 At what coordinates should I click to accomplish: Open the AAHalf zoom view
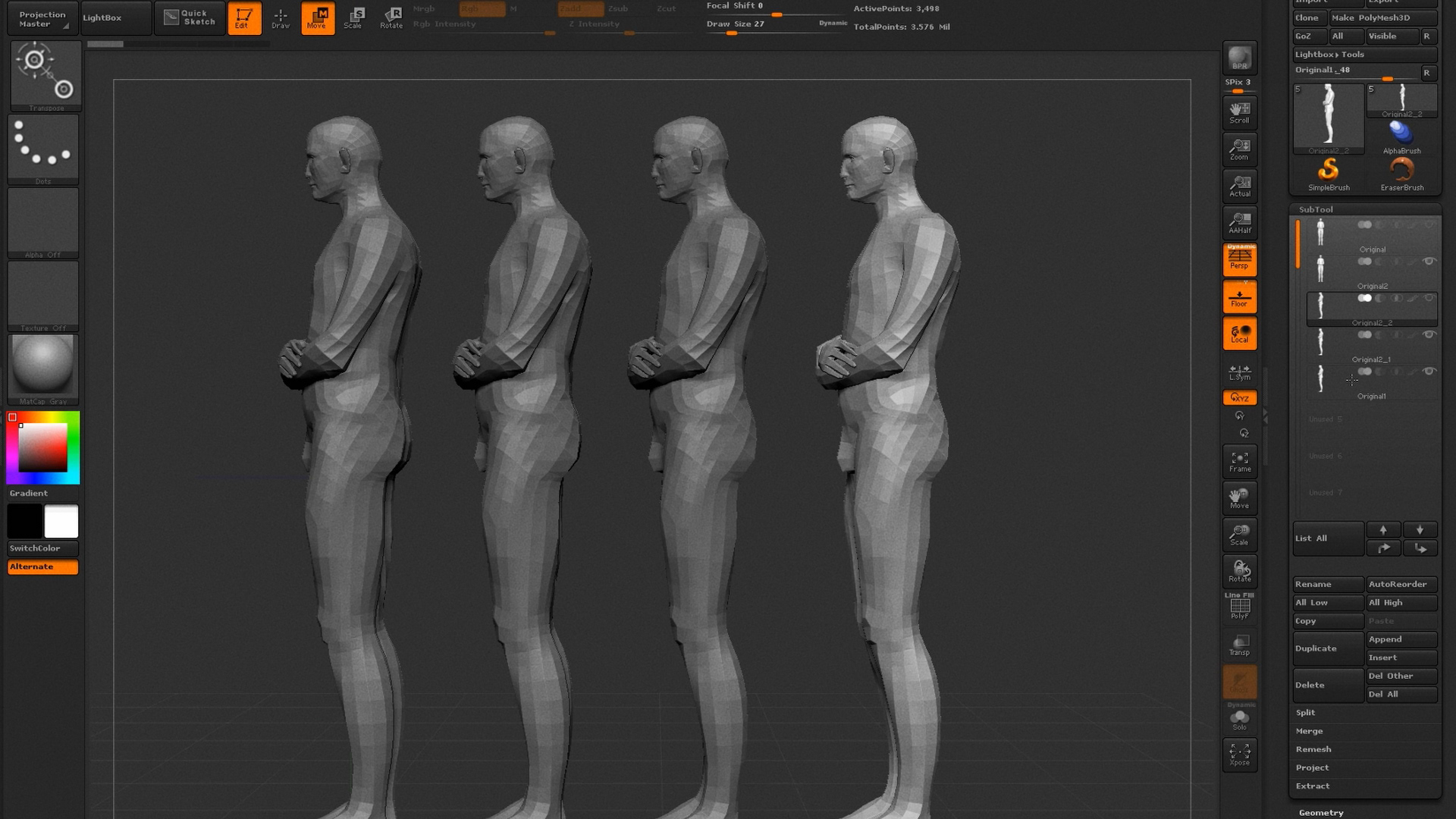[x=1239, y=223]
